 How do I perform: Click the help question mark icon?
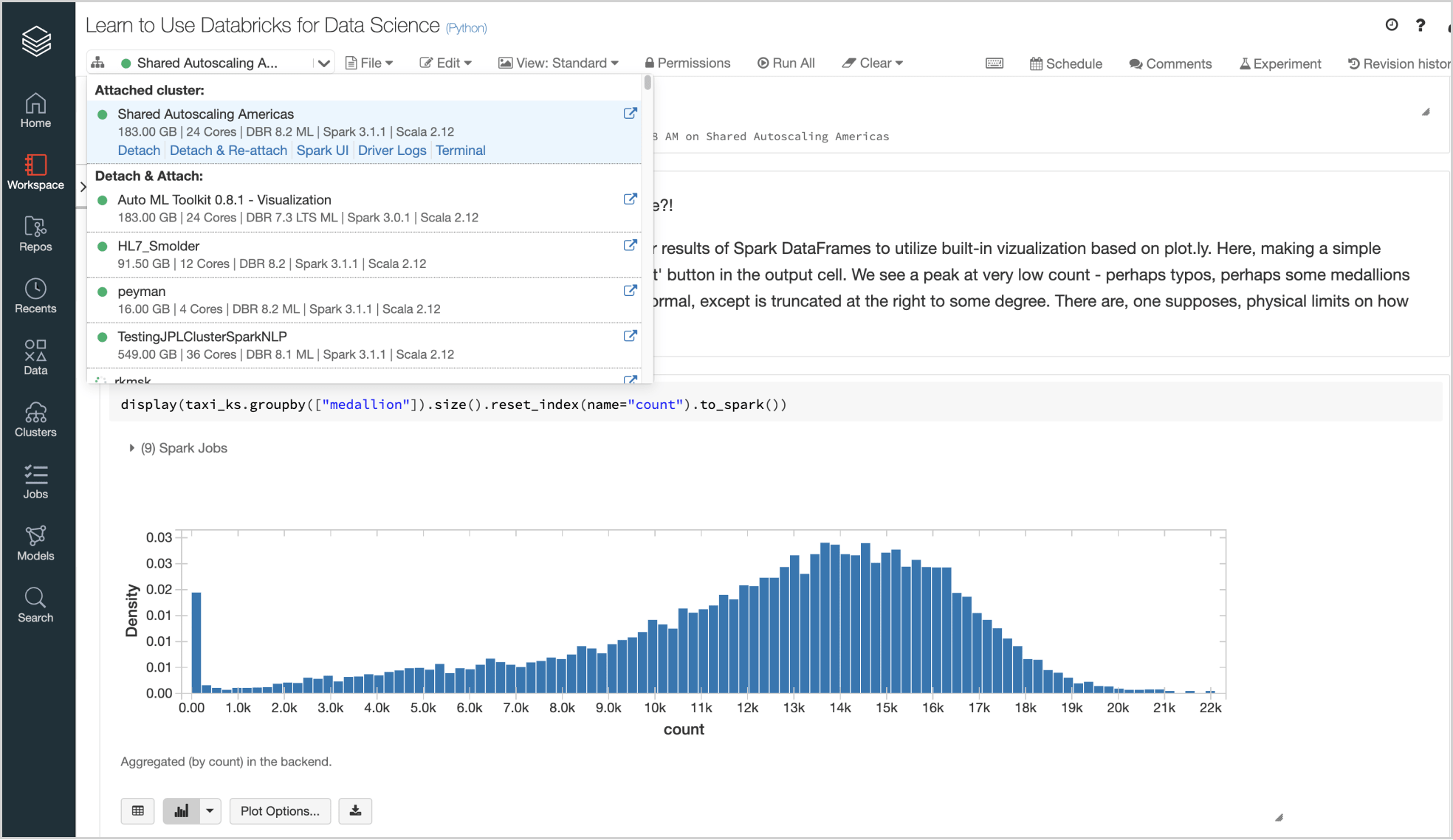pyautogui.click(x=1420, y=25)
